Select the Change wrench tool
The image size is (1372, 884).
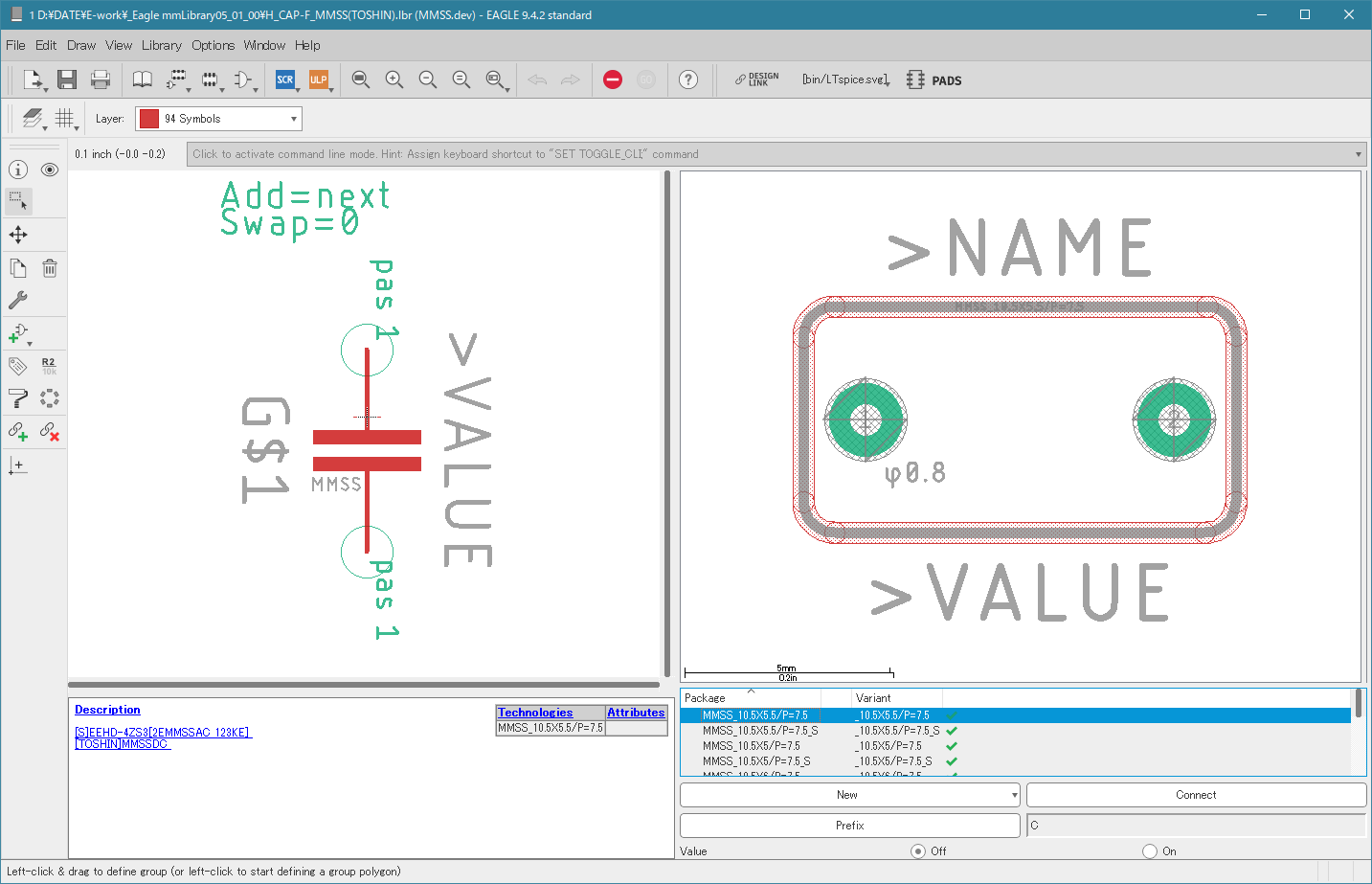(x=18, y=301)
